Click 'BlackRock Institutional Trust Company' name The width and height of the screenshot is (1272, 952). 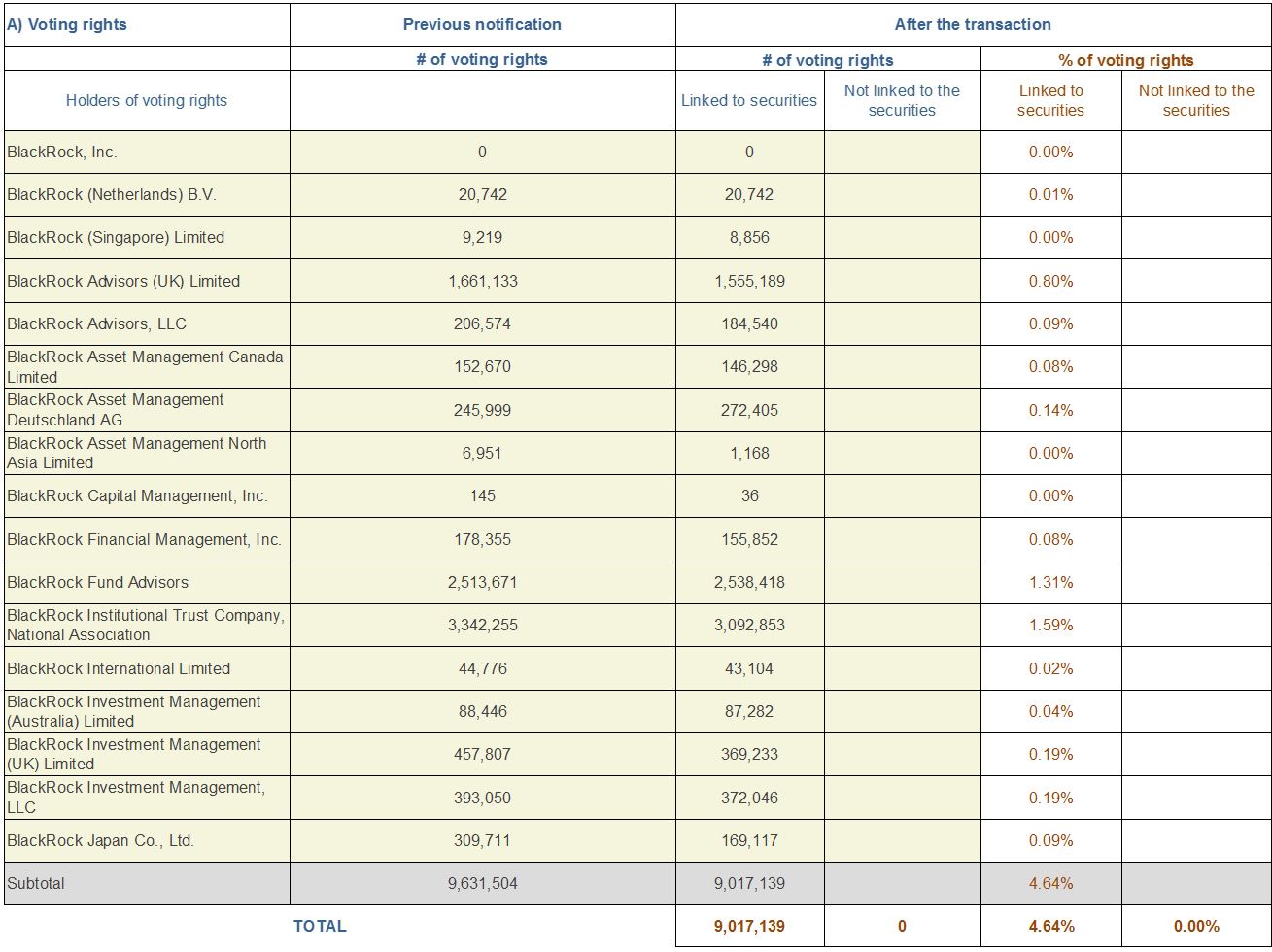coord(146,625)
